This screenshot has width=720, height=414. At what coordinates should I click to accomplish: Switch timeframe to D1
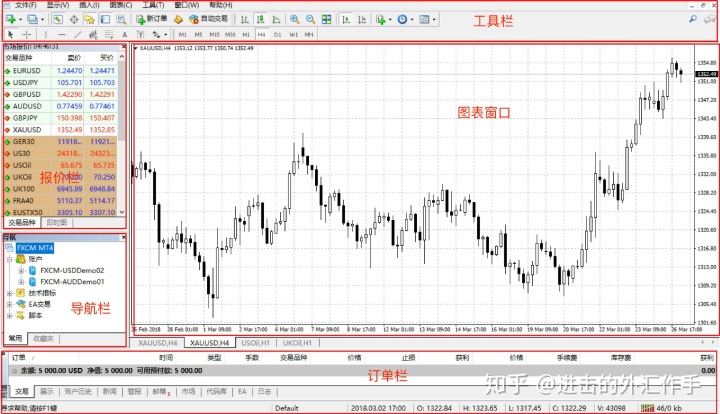tap(277, 34)
